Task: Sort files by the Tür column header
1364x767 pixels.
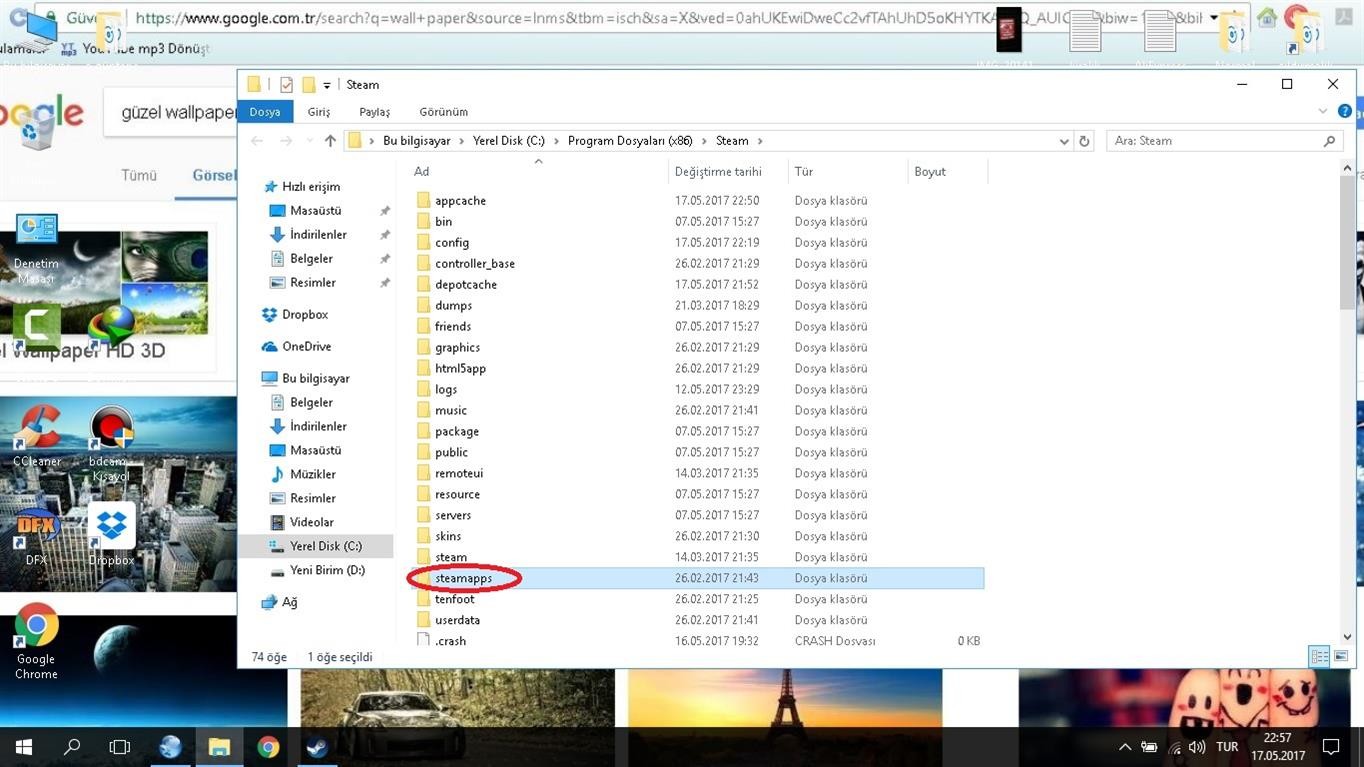Action: 847,172
